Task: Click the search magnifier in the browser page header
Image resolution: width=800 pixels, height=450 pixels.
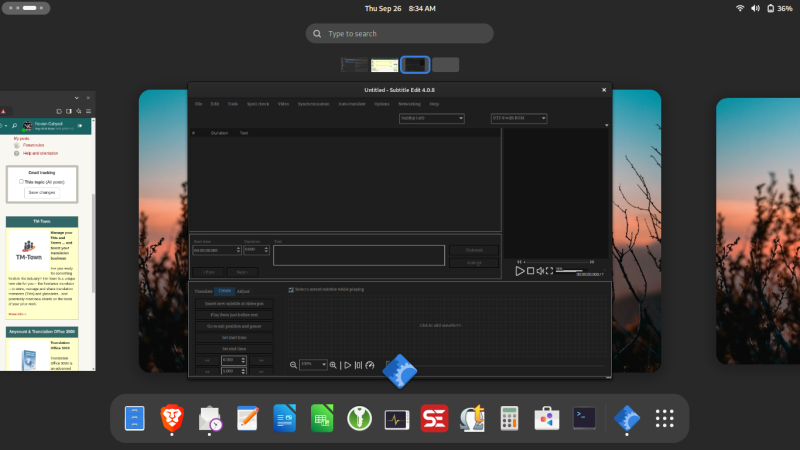Action: point(14,126)
